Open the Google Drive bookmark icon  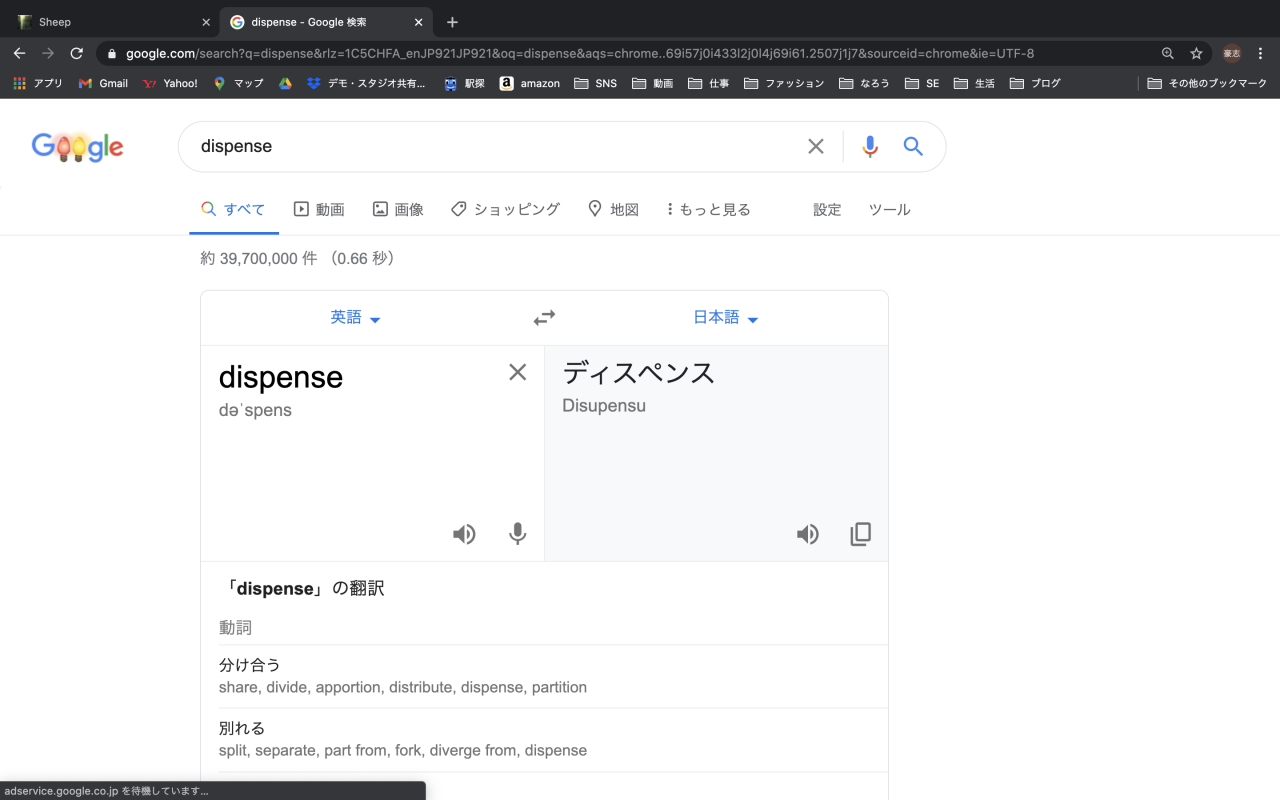[285, 83]
